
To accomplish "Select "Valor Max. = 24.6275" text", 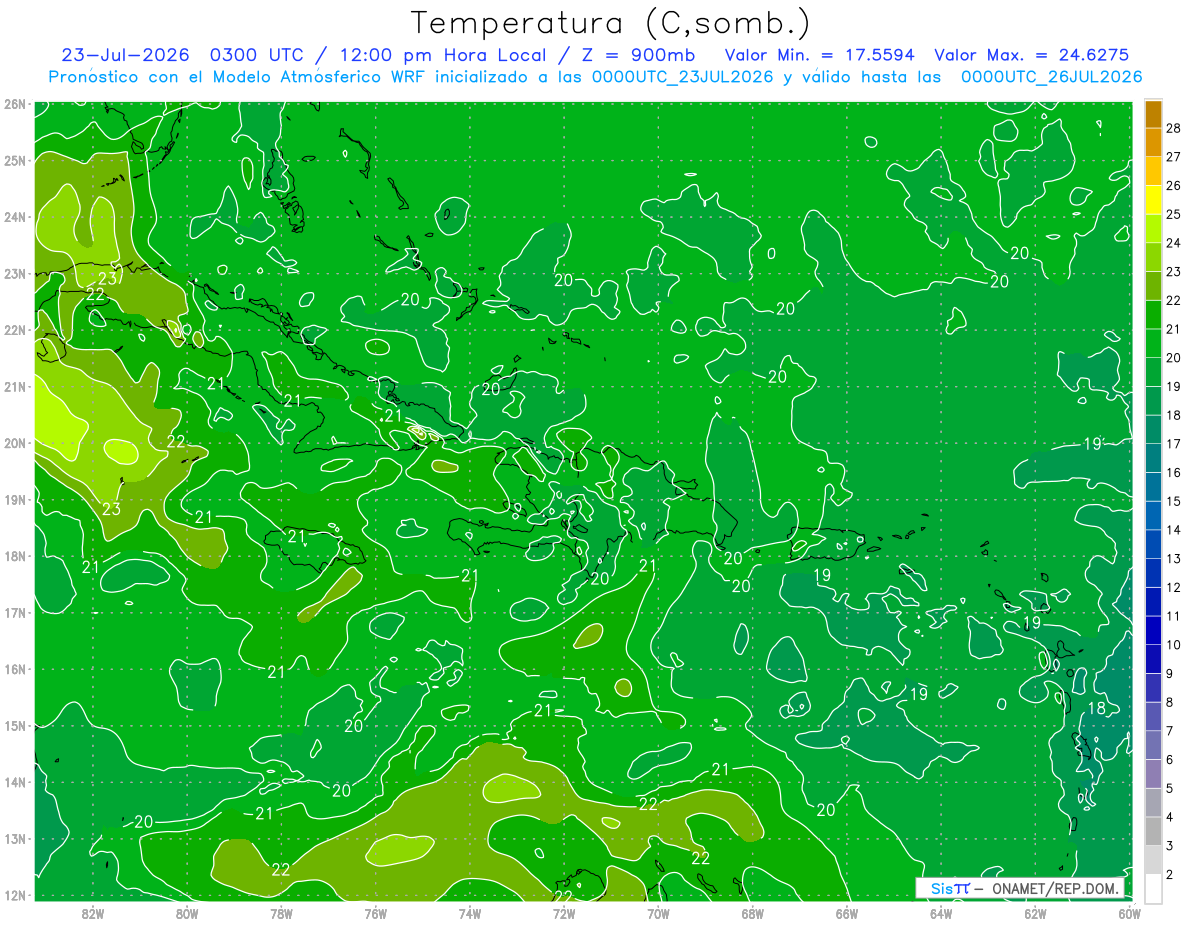I will coord(1033,55).
